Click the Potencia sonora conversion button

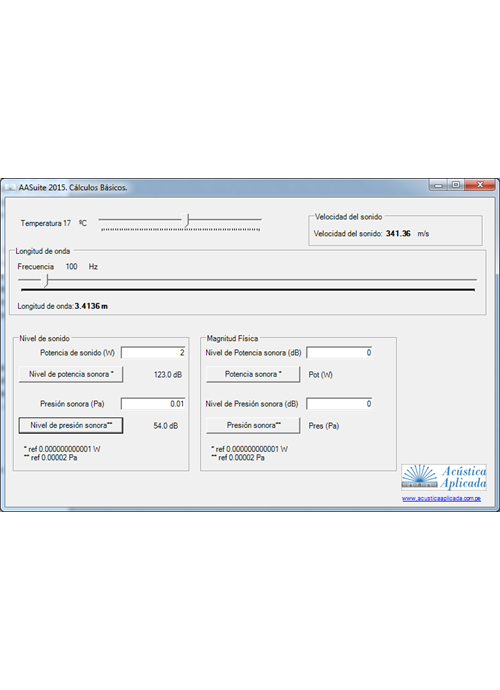(253, 374)
